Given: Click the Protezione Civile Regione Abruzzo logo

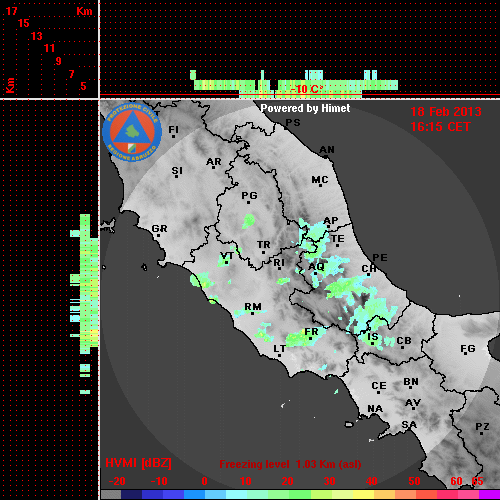Looking at the screenshot, I should pos(132,133).
